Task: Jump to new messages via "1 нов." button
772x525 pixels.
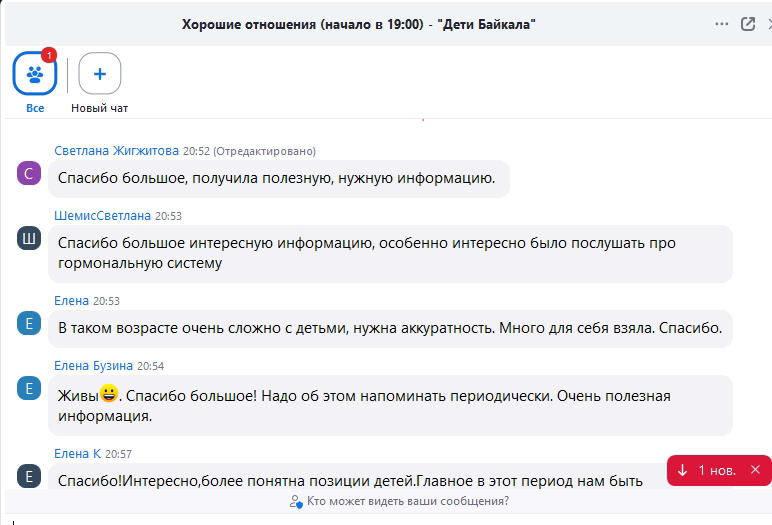Action: point(706,470)
